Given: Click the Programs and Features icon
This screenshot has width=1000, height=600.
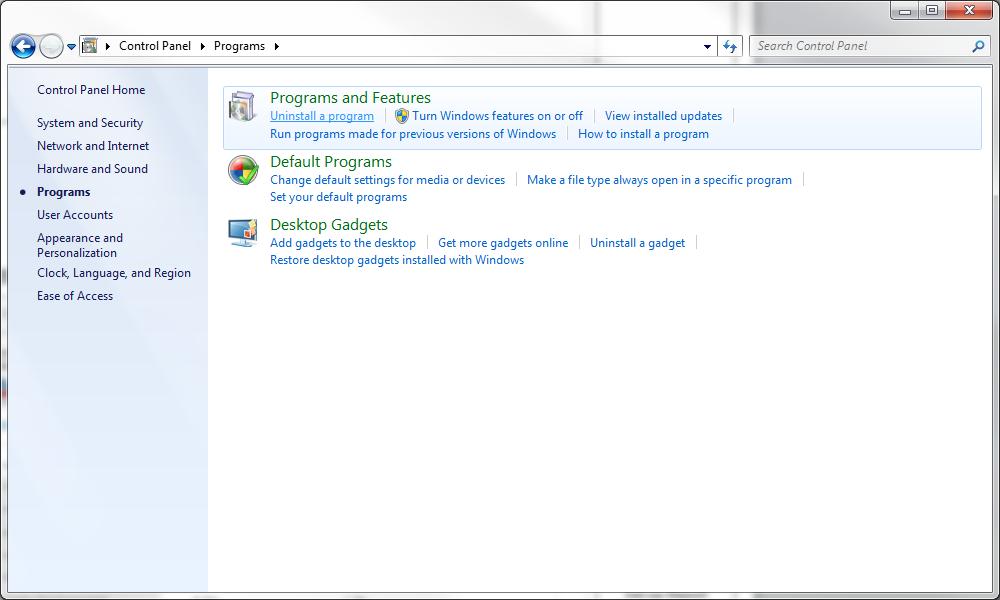Looking at the screenshot, I should (x=242, y=106).
